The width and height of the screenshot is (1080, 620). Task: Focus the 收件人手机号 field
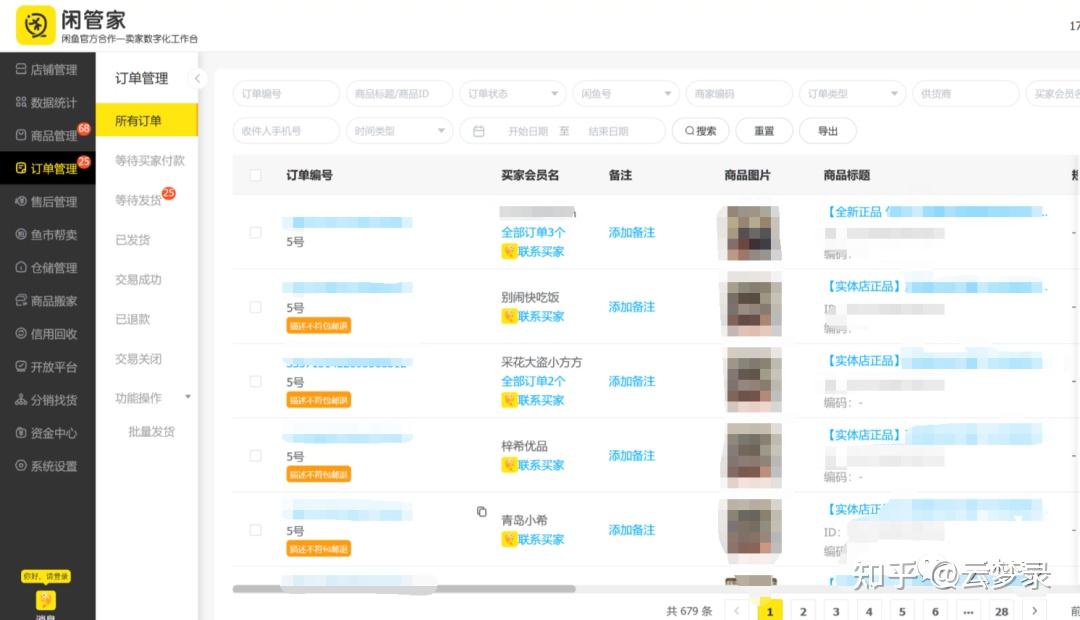coord(287,131)
